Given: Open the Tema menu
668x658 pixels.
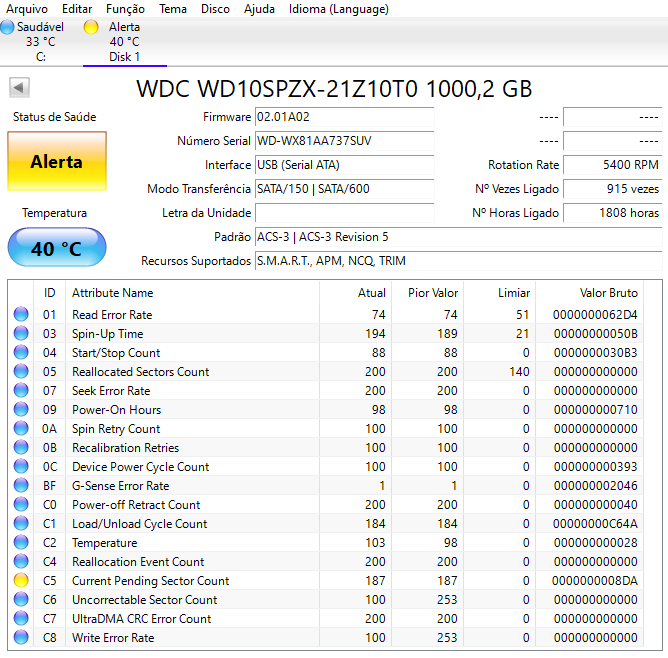Looking at the screenshot, I should pyautogui.click(x=173, y=9).
